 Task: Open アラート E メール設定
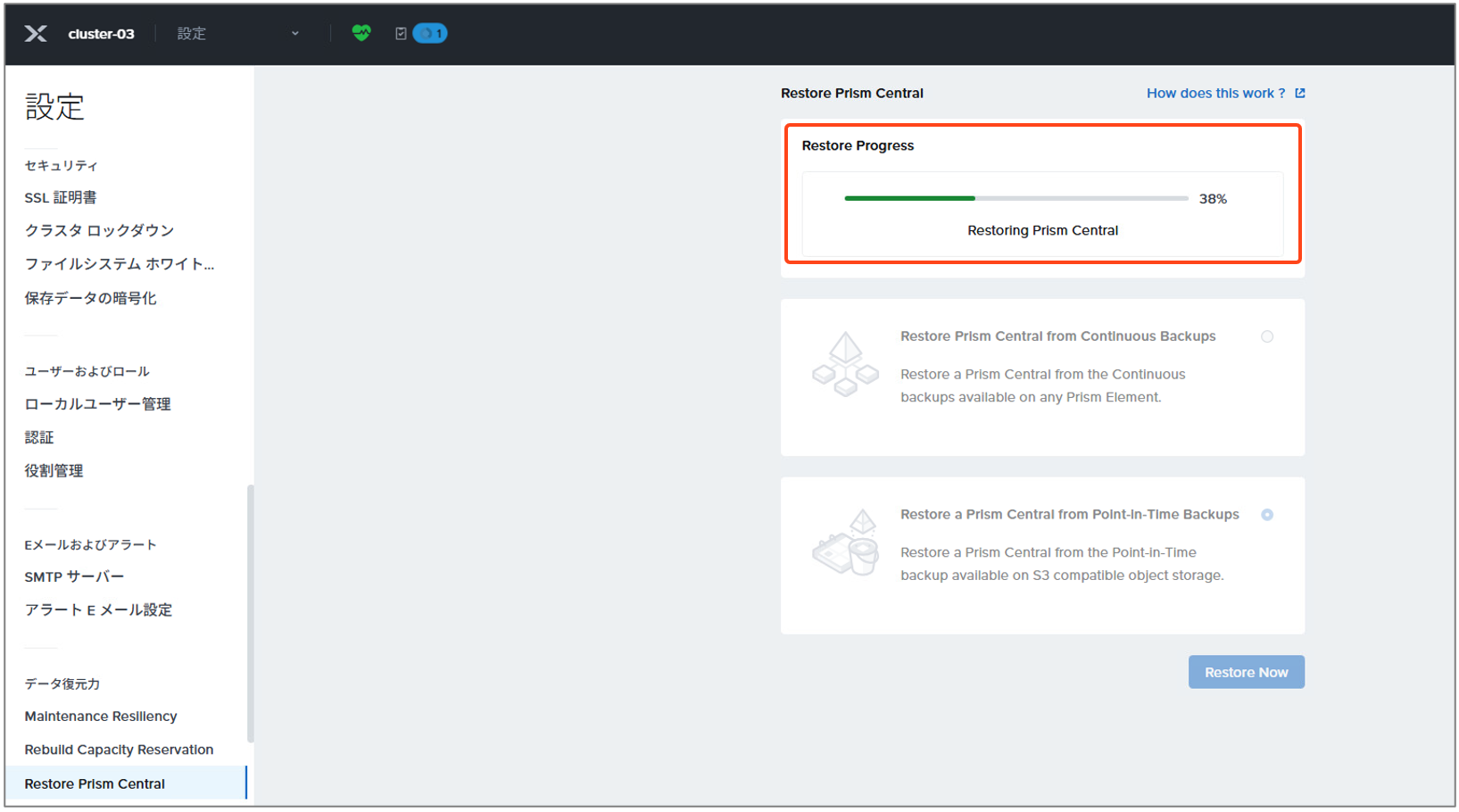[98, 609]
